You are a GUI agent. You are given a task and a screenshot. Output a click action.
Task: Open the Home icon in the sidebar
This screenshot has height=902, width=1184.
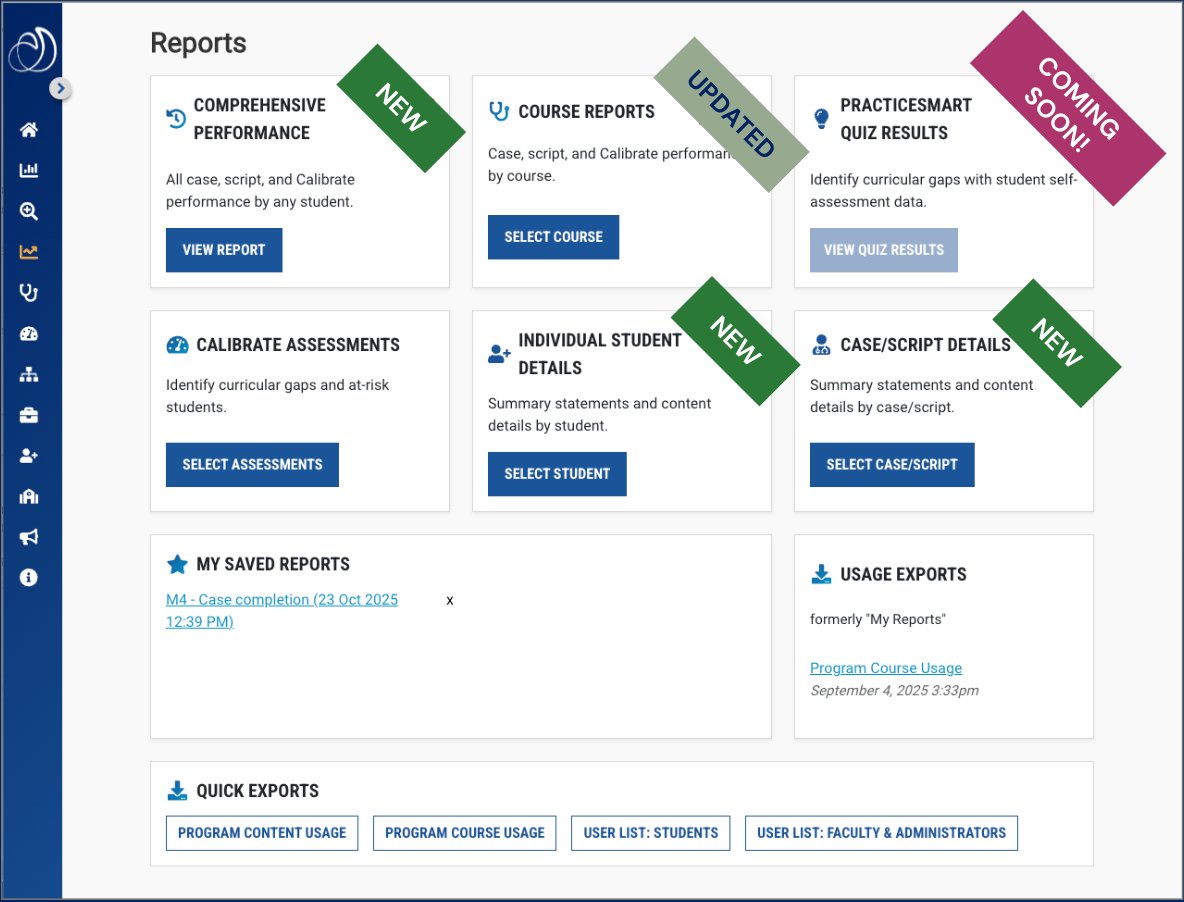tap(29, 130)
